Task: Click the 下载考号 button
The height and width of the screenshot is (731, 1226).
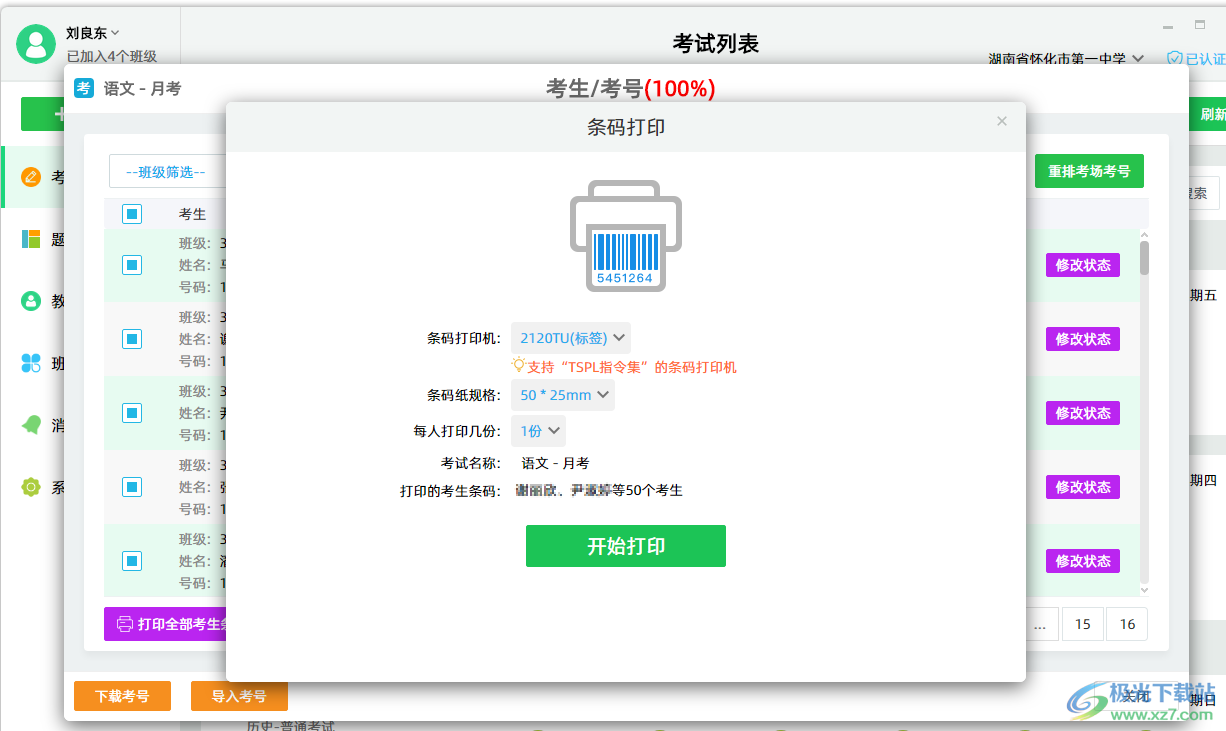Action: coord(122,696)
